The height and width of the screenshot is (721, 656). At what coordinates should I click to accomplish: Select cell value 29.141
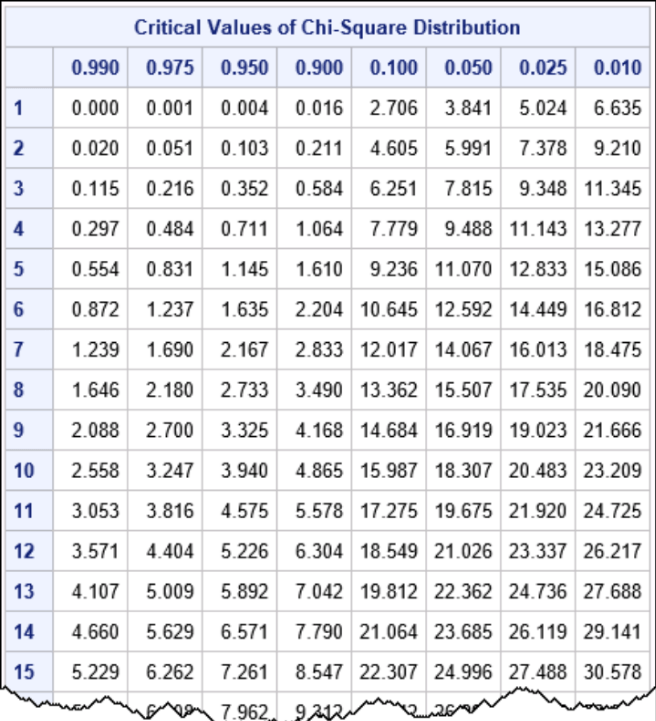(x=612, y=631)
